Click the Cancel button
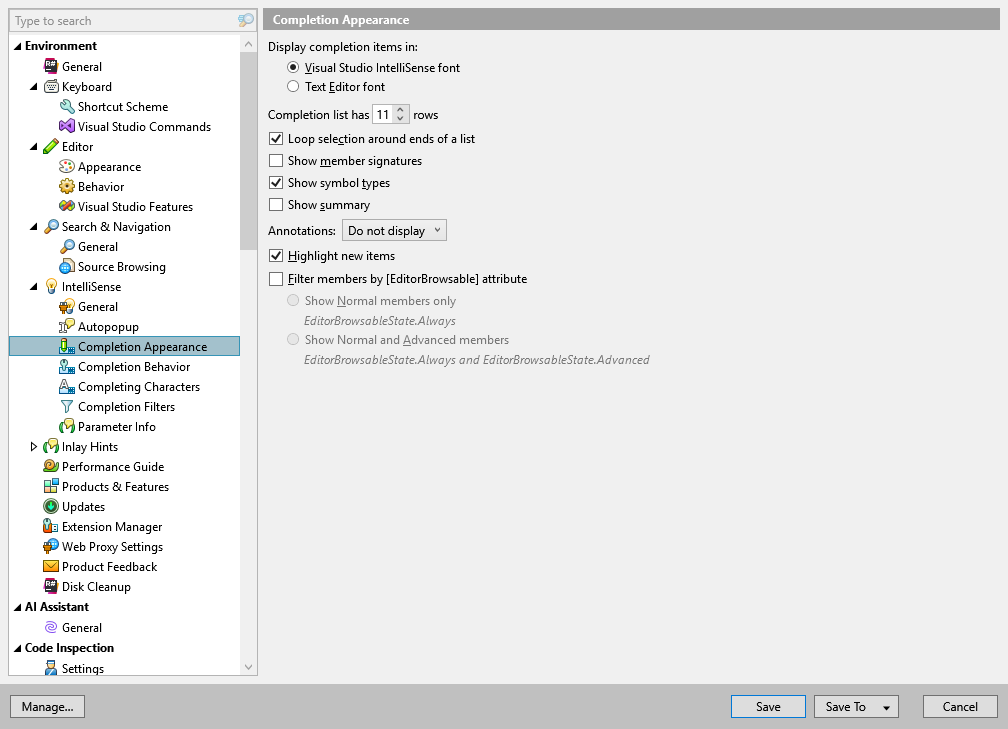The height and width of the screenshot is (729, 1008). (x=960, y=706)
